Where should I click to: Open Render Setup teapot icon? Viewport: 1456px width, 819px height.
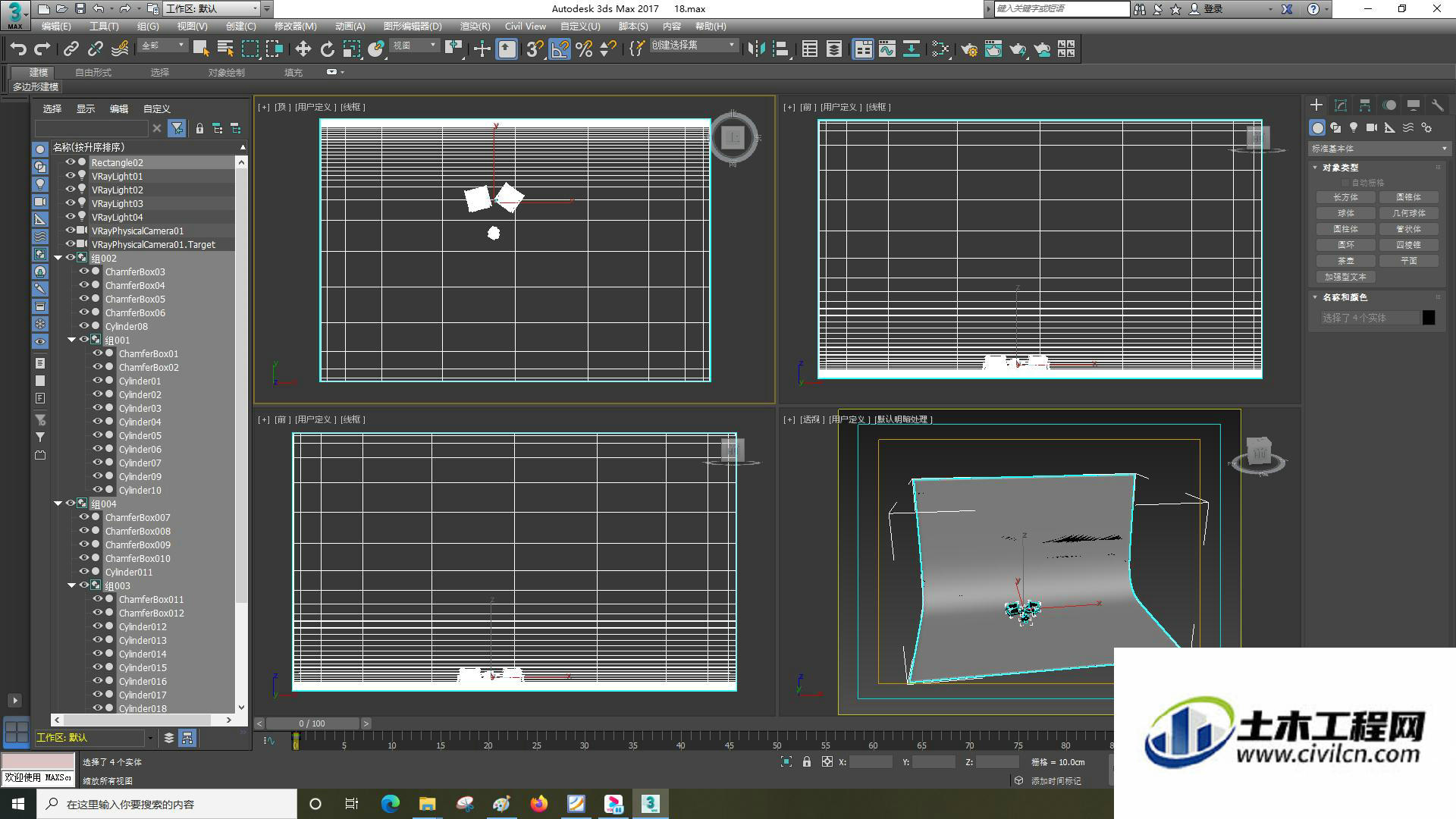click(x=969, y=49)
